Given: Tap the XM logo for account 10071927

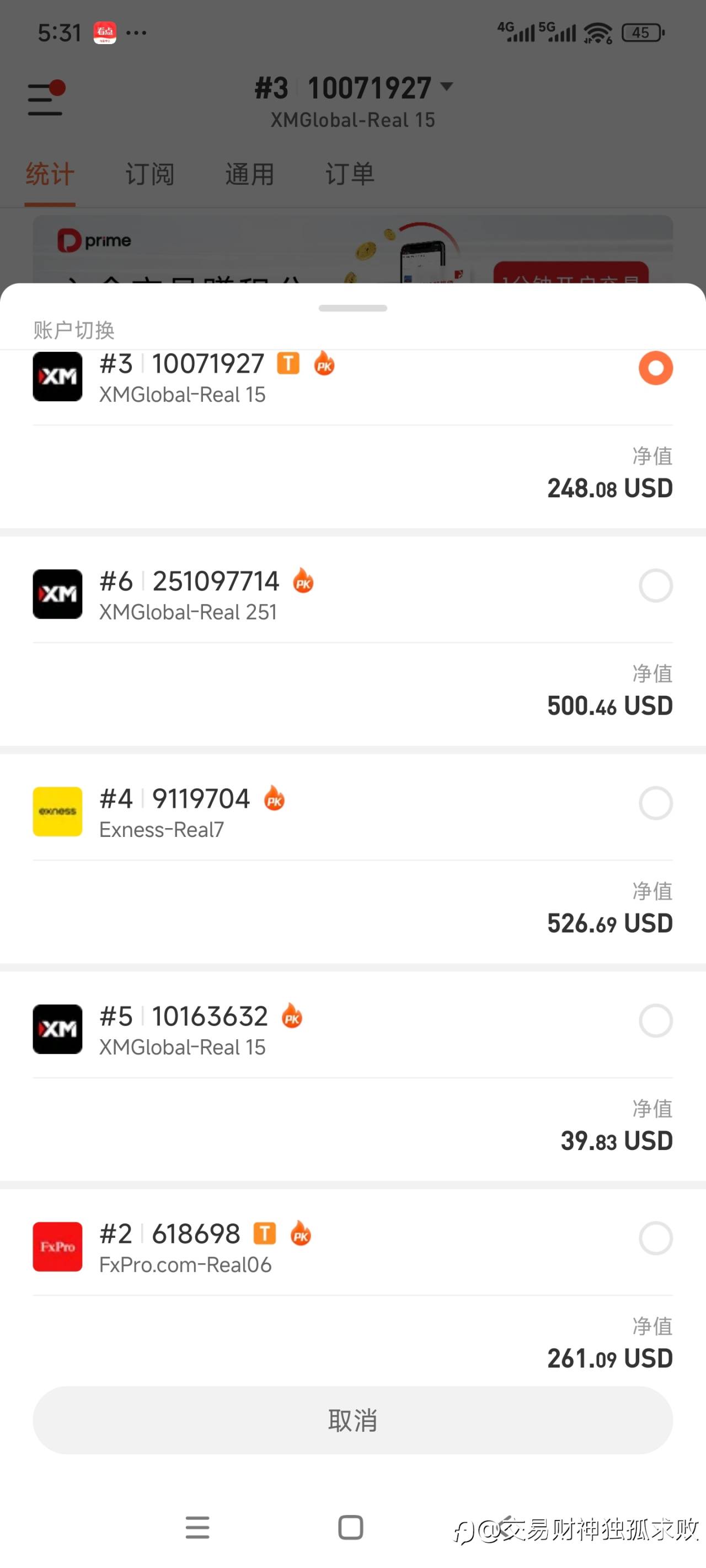Looking at the screenshot, I should tap(57, 376).
